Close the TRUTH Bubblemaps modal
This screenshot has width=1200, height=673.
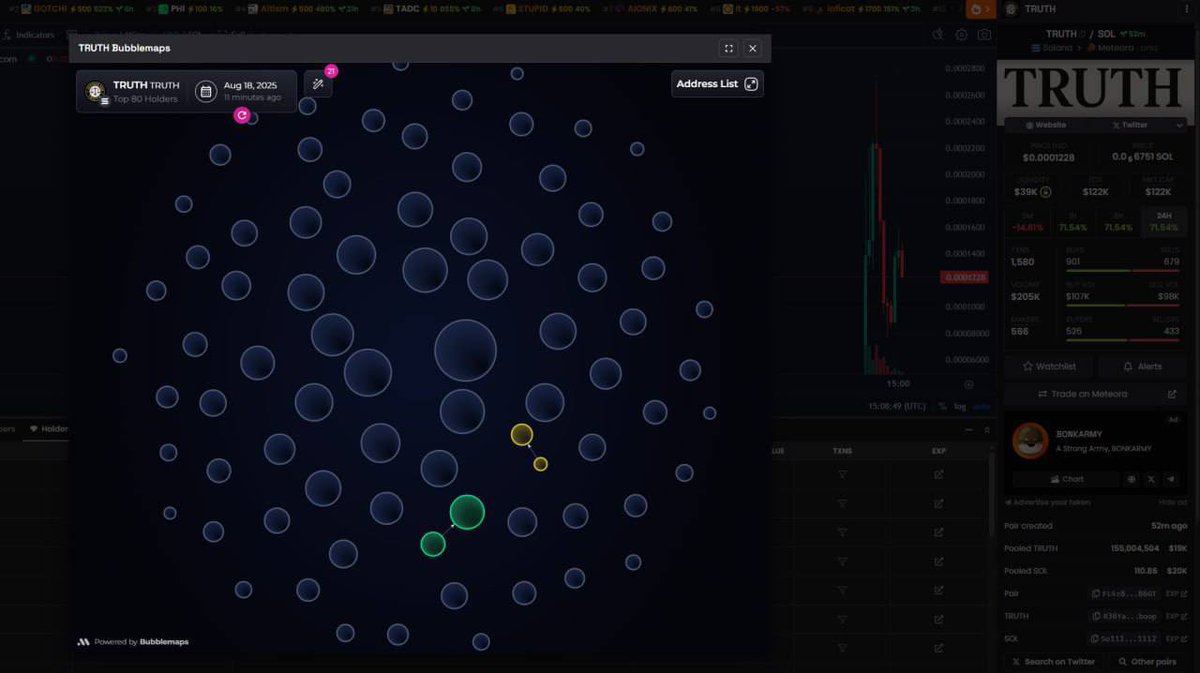(x=753, y=48)
